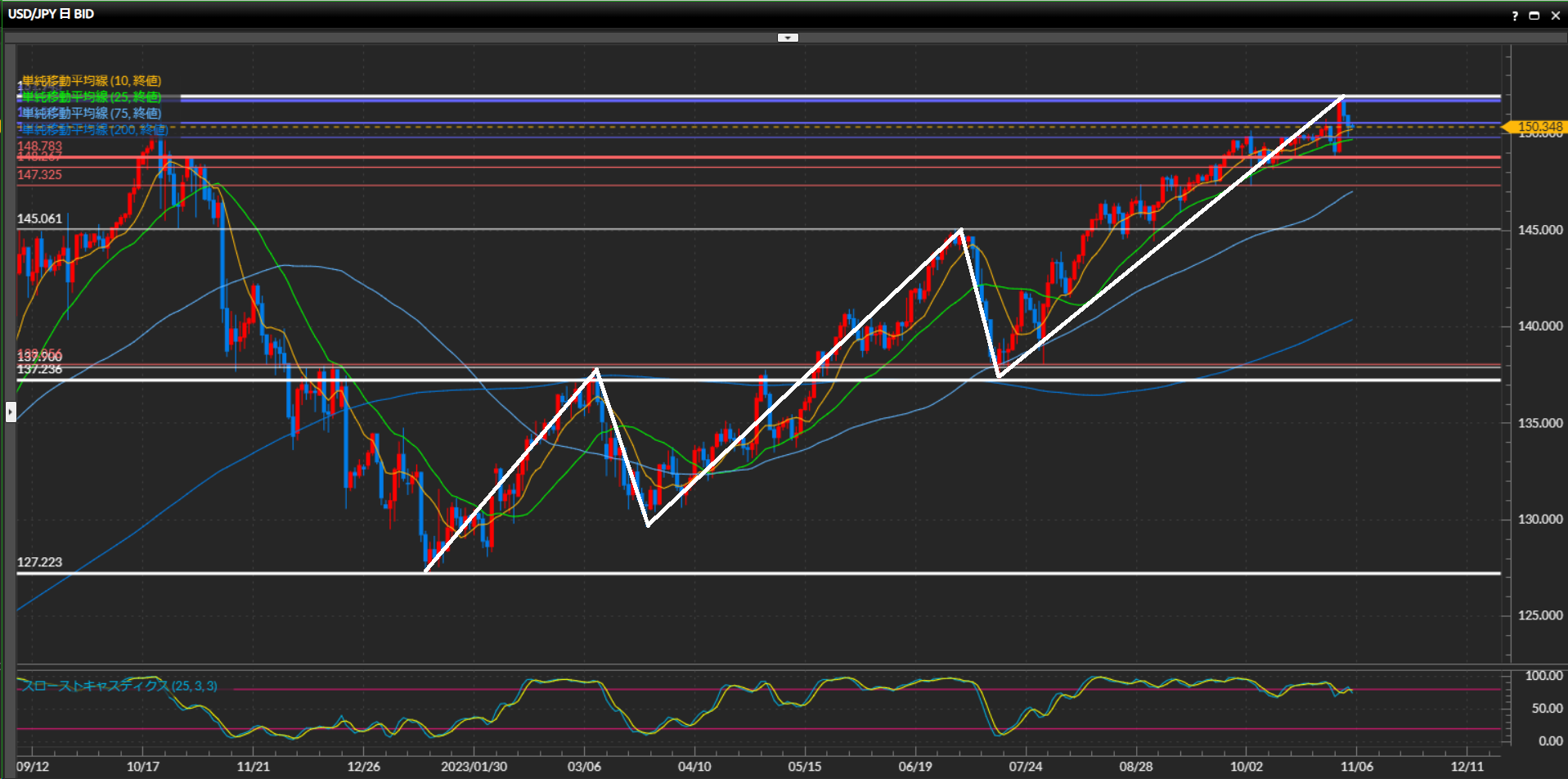Click the 単純移動平均線 (200, 終値) indicator label
1568x779 pixels.
[x=95, y=129]
